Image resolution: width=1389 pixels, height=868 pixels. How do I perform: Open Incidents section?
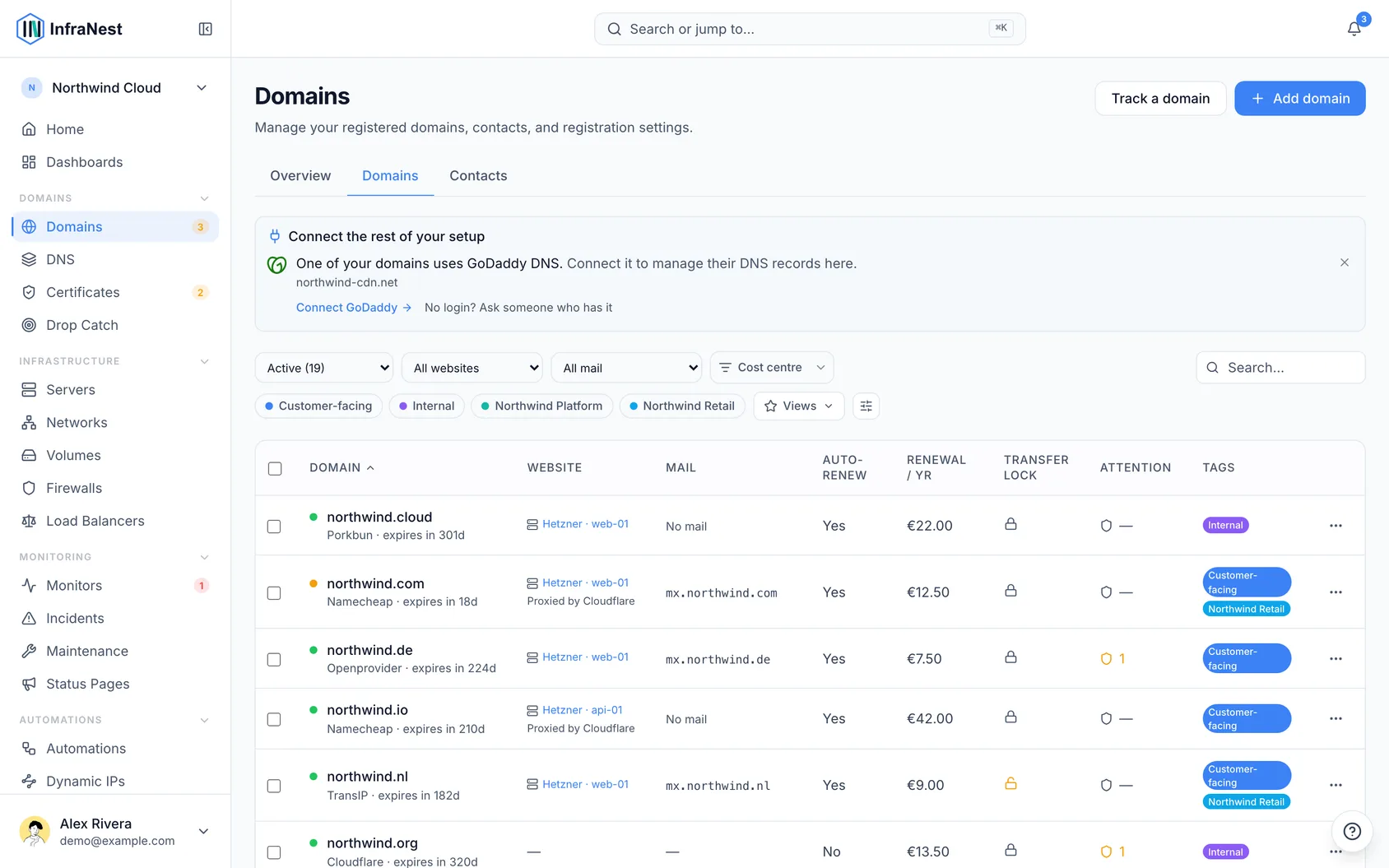pyautogui.click(x=115, y=619)
